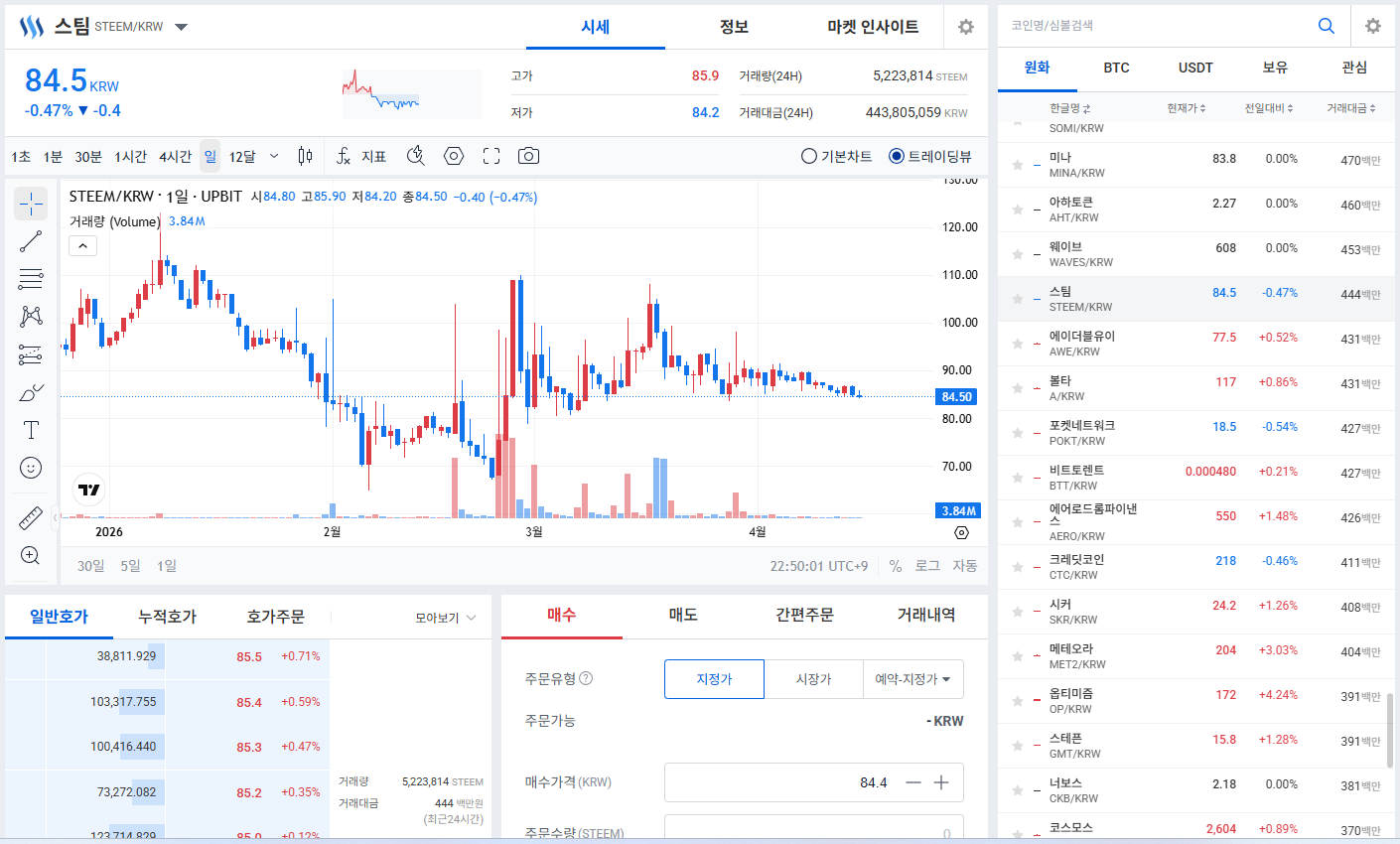1400x844 pixels.
Task: Open the indicators (지표) menu
Action: tap(360, 156)
